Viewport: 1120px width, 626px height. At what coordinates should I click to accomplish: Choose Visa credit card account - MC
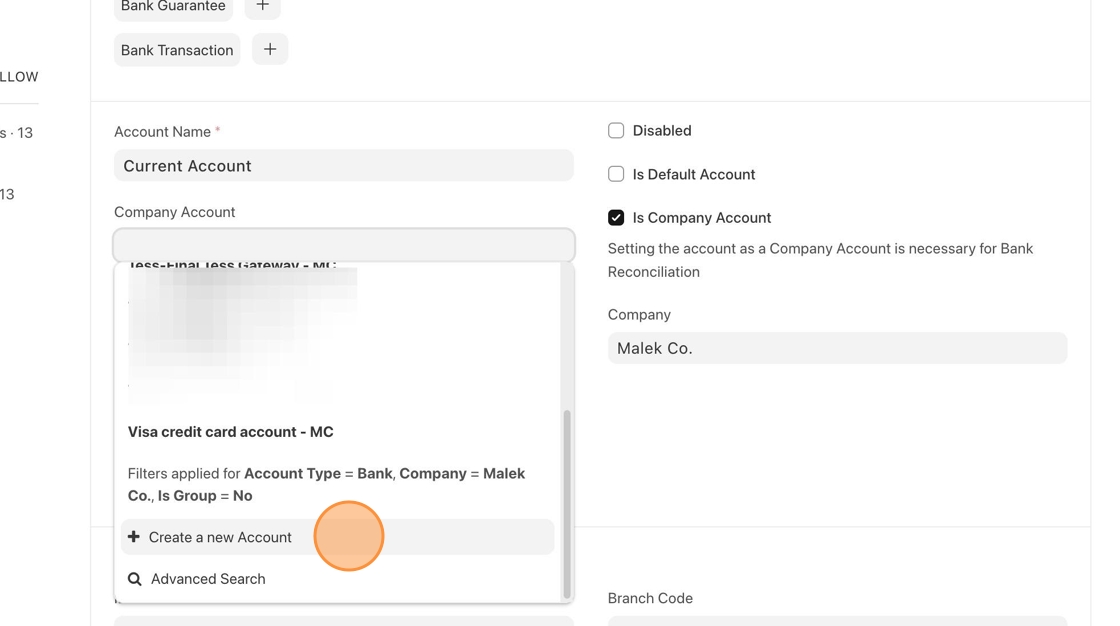click(x=231, y=432)
